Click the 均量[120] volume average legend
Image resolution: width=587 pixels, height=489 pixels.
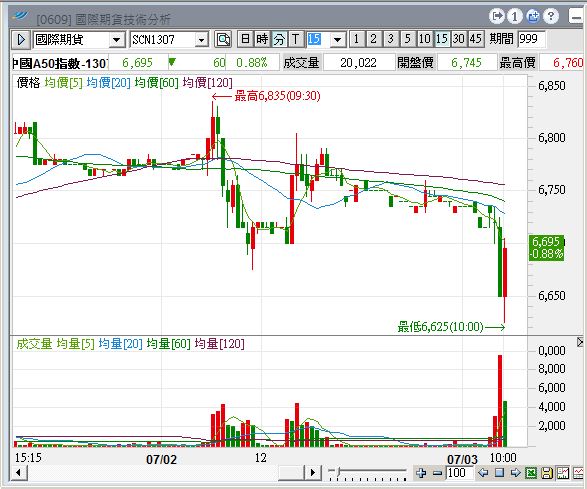pos(219,343)
